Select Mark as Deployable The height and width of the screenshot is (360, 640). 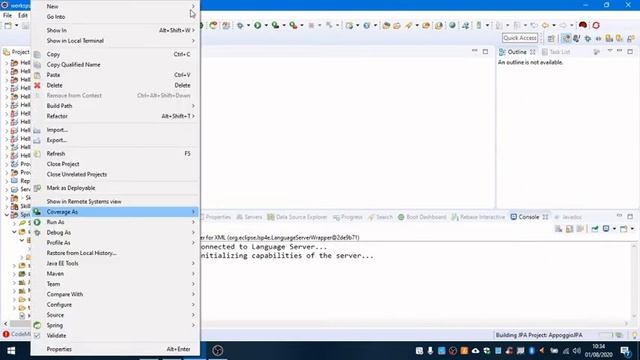click(x=115, y=188)
